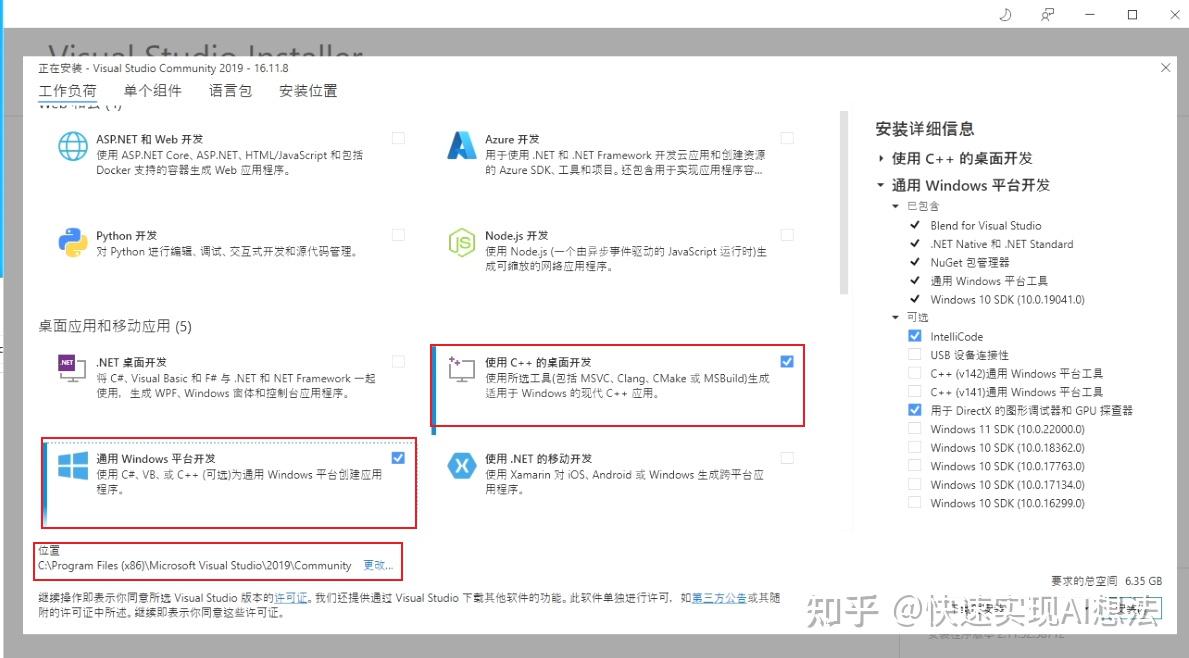Image resolution: width=1189 pixels, height=658 pixels.
Task: Check the USB 设备连接性 component
Action: tap(915, 354)
